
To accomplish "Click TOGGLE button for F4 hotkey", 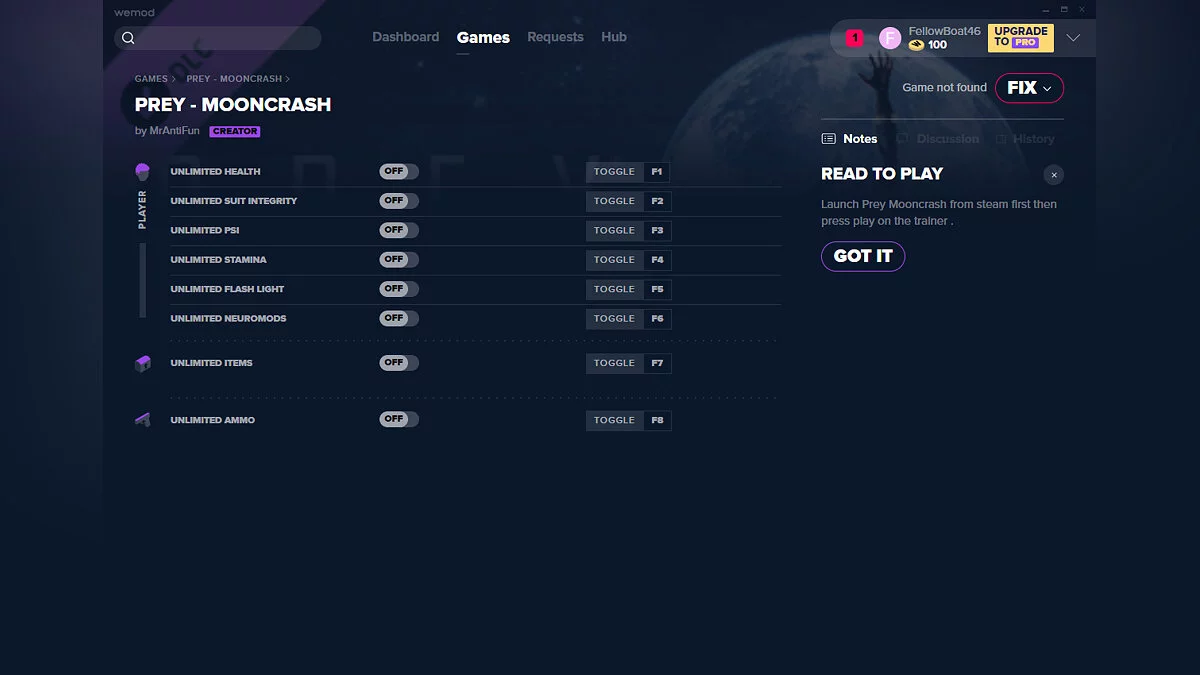I will tap(614, 259).
